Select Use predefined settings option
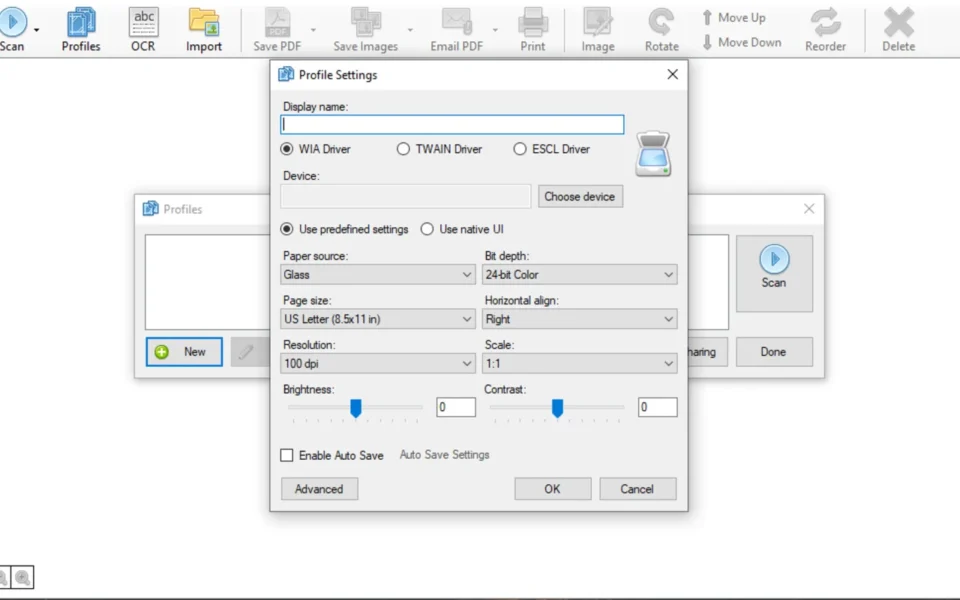Image resolution: width=960 pixels, height=600 pixels. click(x=287, y=229)
